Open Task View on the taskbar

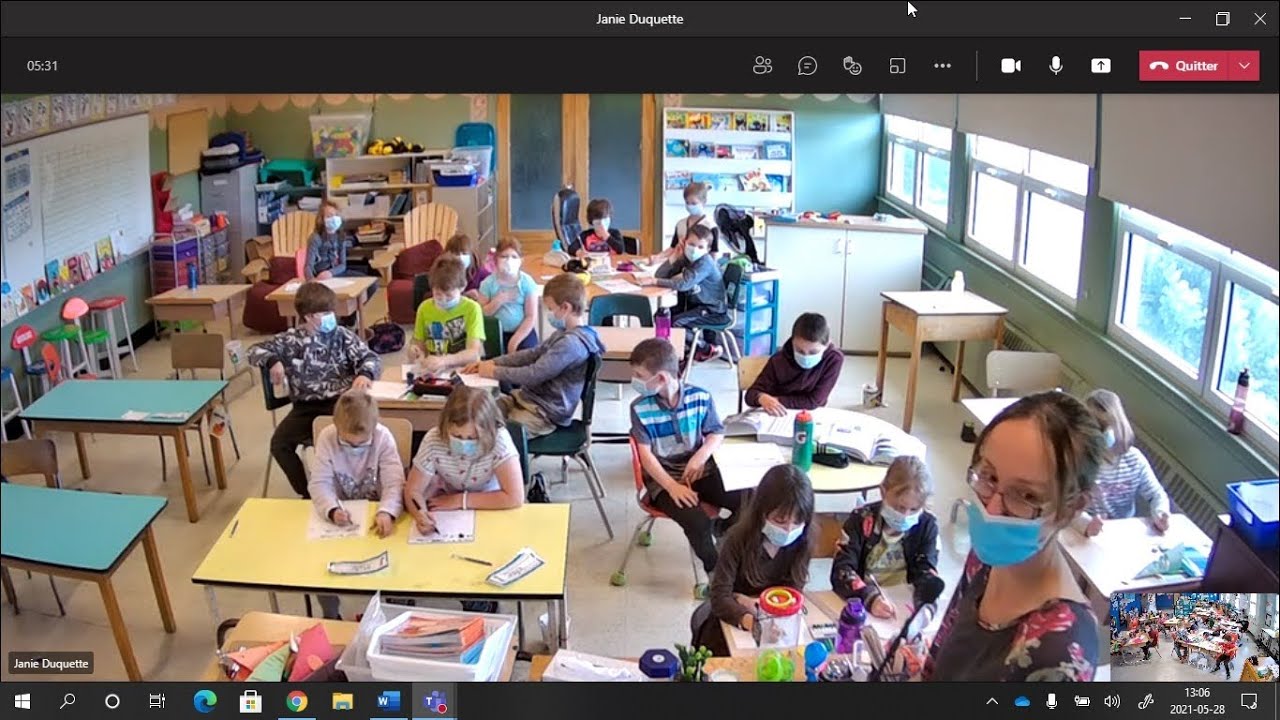[157, 701]
